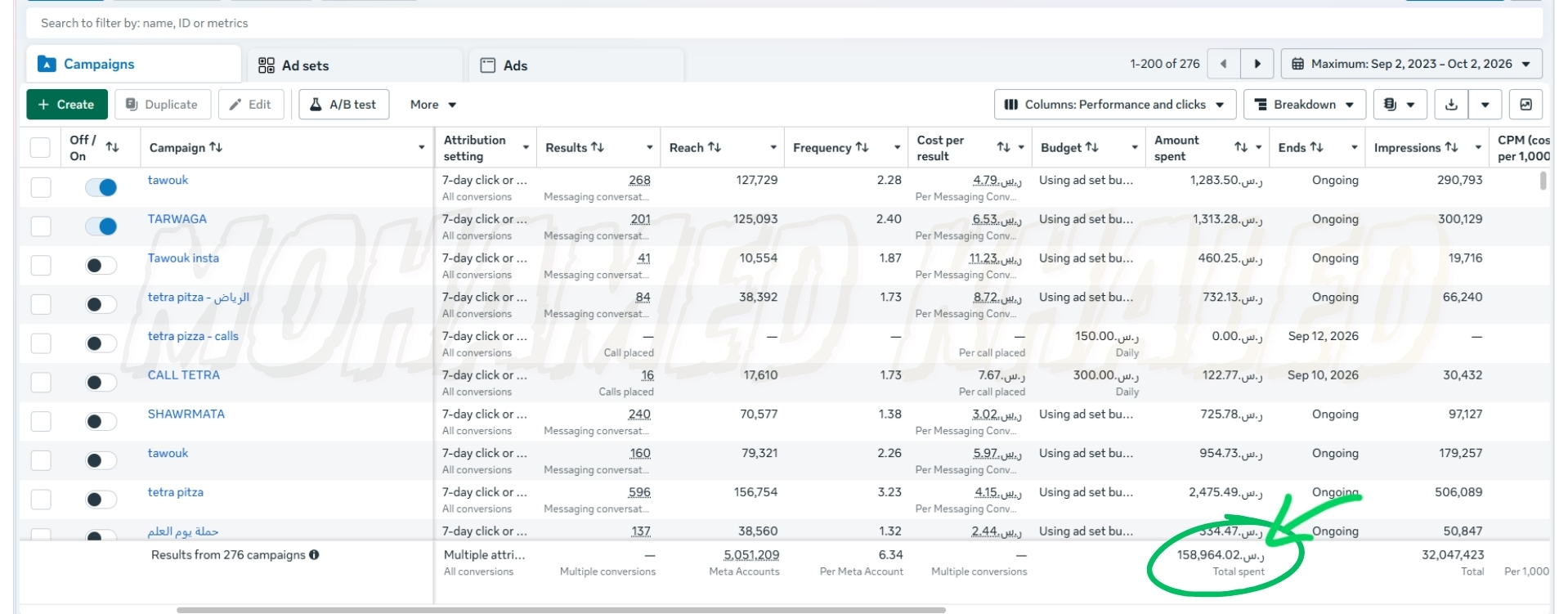Expand the Breakdown dropdown
The width and height of the screenshot is (1568, 614).
coord(1304,105)
